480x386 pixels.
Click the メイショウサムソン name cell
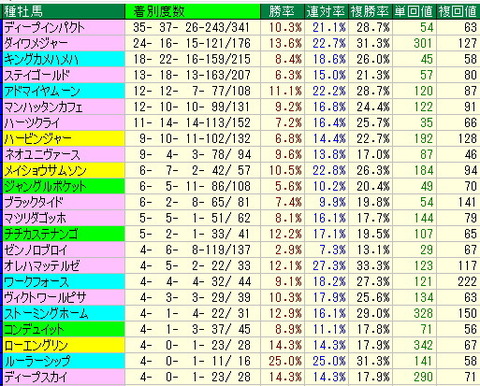tap(64, 170)
